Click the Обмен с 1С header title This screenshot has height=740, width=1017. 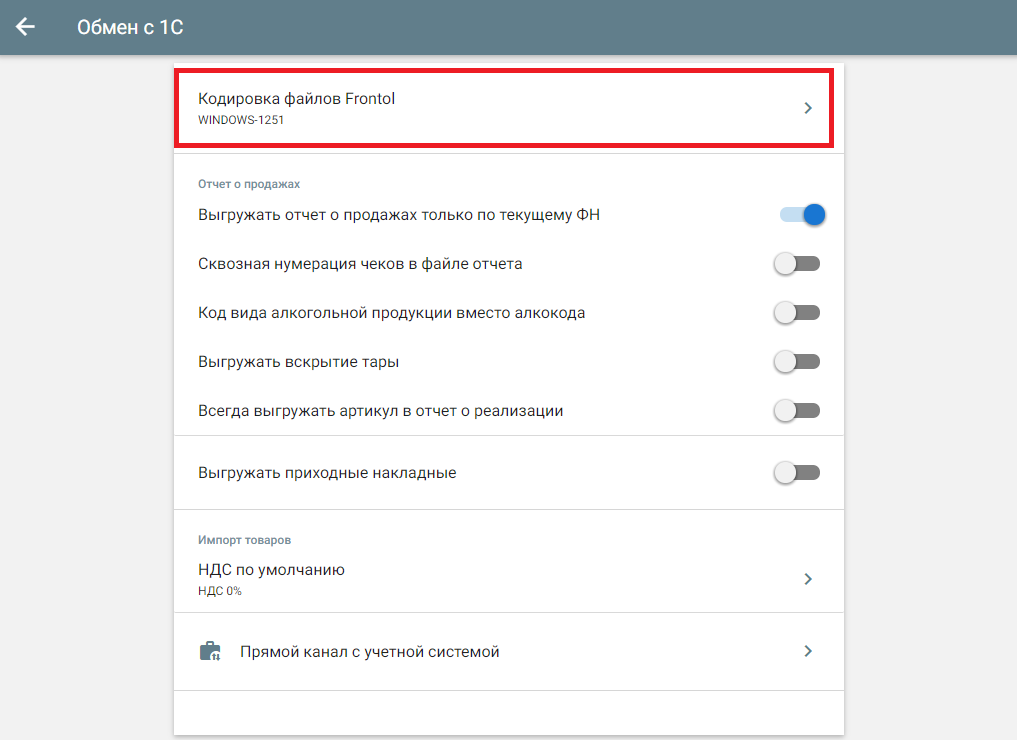tap(130, 27)
